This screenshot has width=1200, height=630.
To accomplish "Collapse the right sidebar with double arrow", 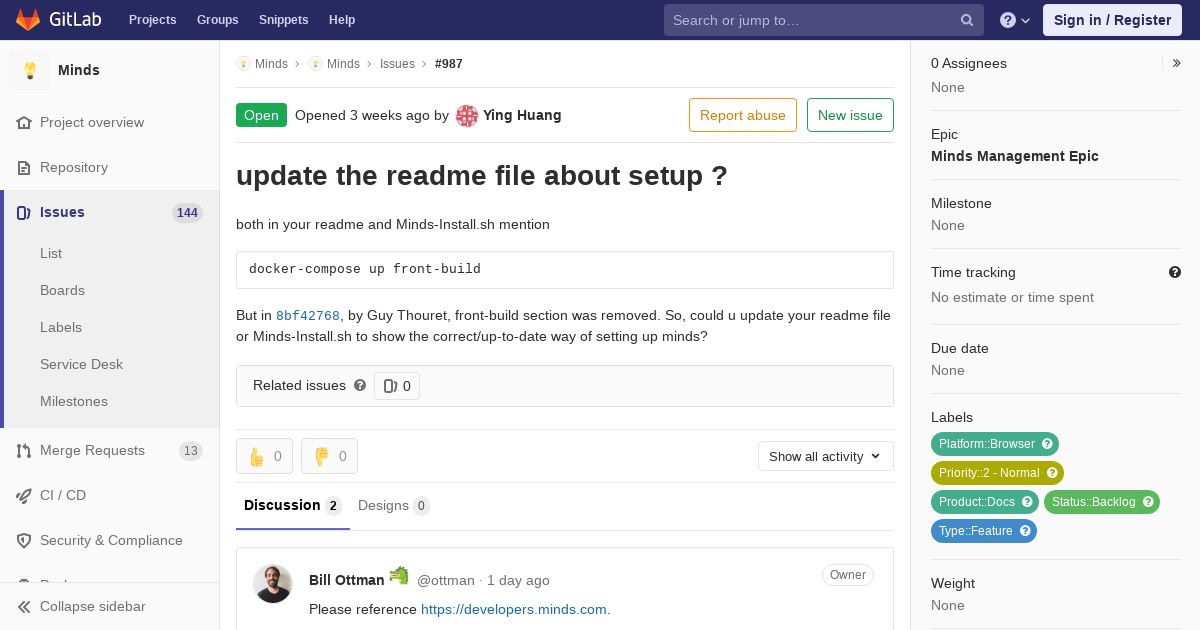I will (x=1177, y=63).
